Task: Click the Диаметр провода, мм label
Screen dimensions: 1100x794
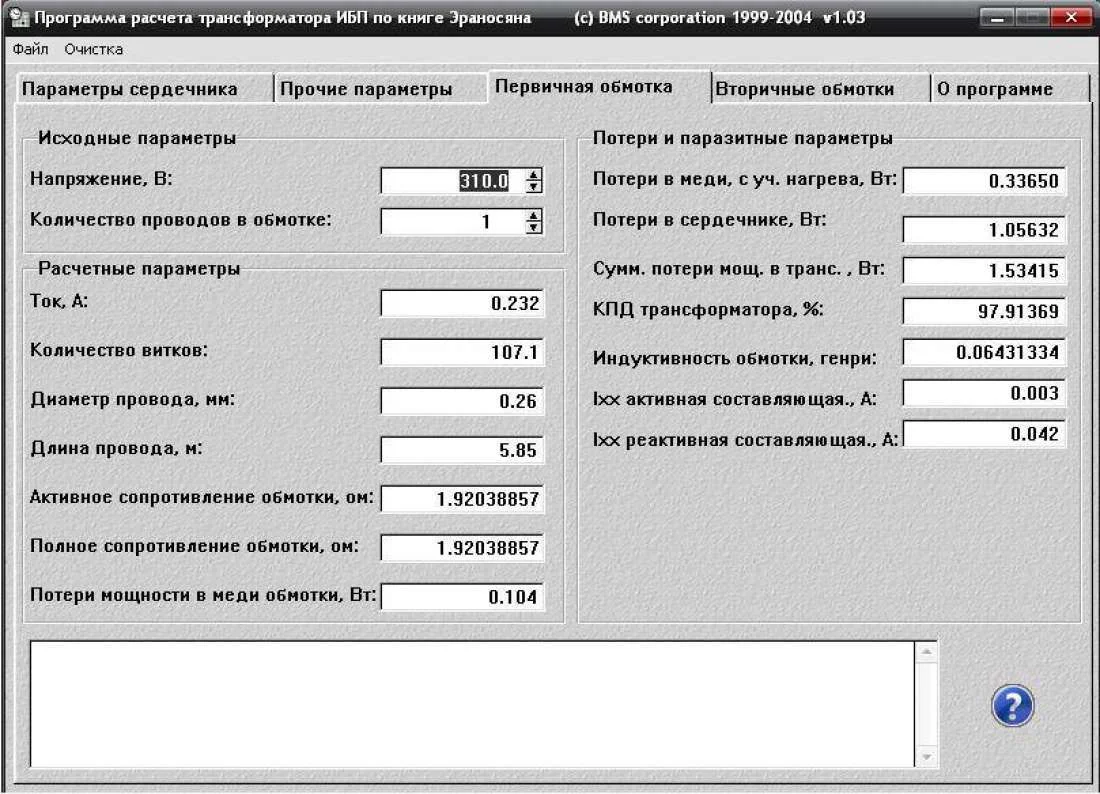Action: point(133,400)
